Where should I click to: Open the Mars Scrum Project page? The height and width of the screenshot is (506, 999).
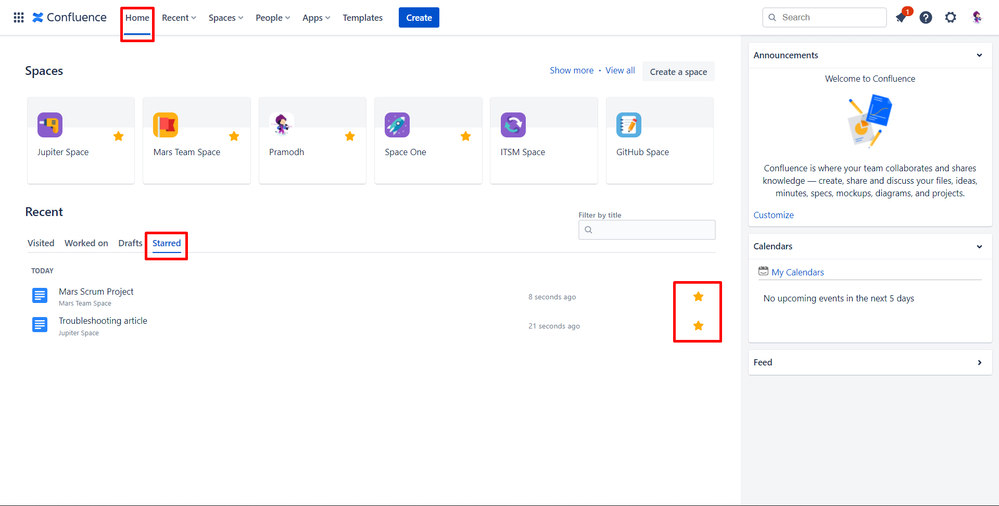[x=96, y=291]
